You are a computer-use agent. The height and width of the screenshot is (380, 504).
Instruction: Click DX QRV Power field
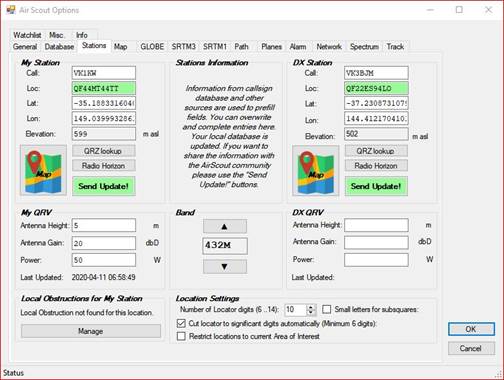(x=376, y=260)
